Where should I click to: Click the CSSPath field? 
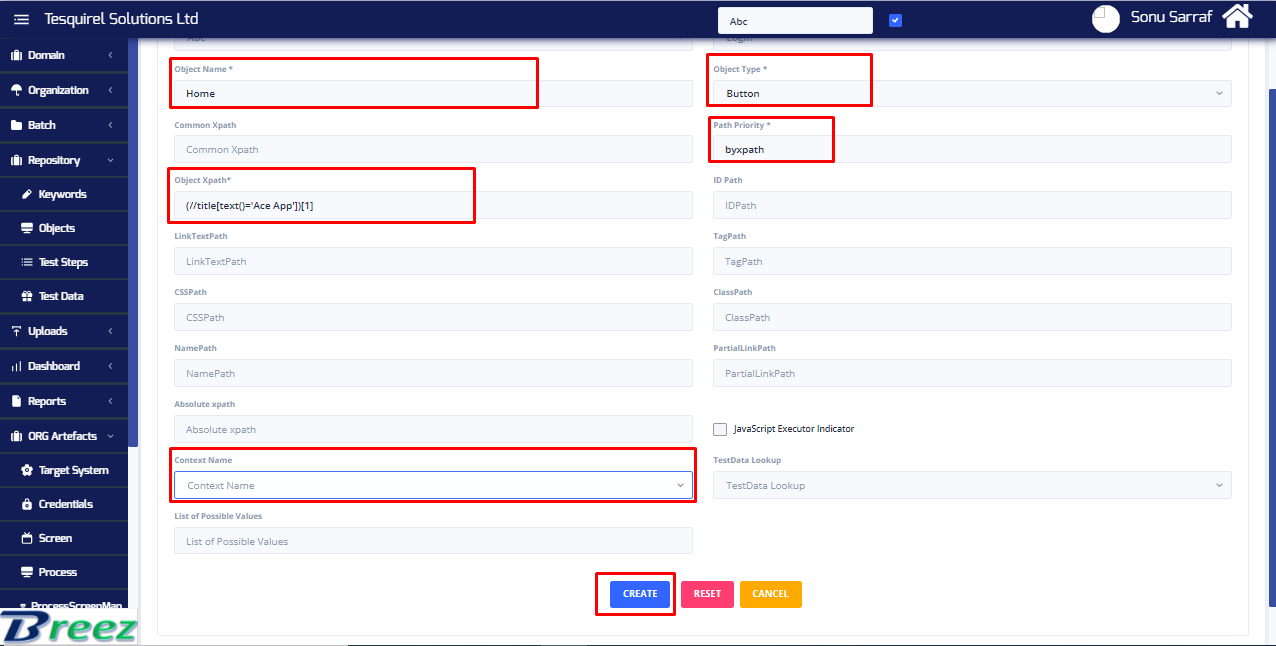pyautogui.click(x=433, y=317)
